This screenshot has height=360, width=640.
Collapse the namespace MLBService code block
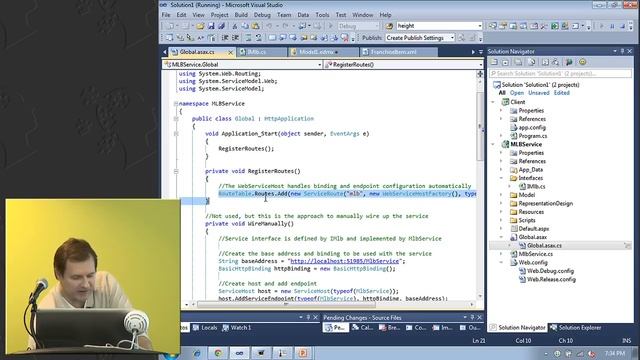point(176,104)
